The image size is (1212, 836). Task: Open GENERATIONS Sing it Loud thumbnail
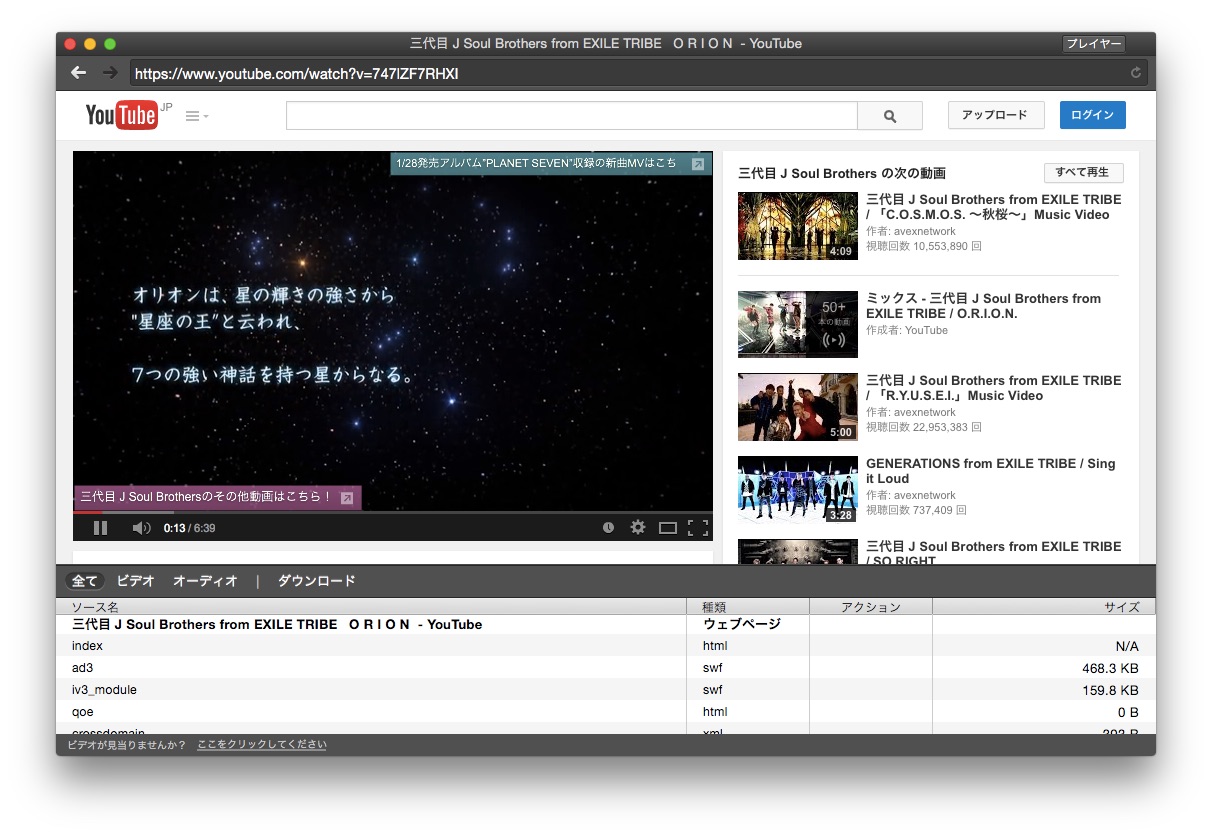[x=798, y=490]
